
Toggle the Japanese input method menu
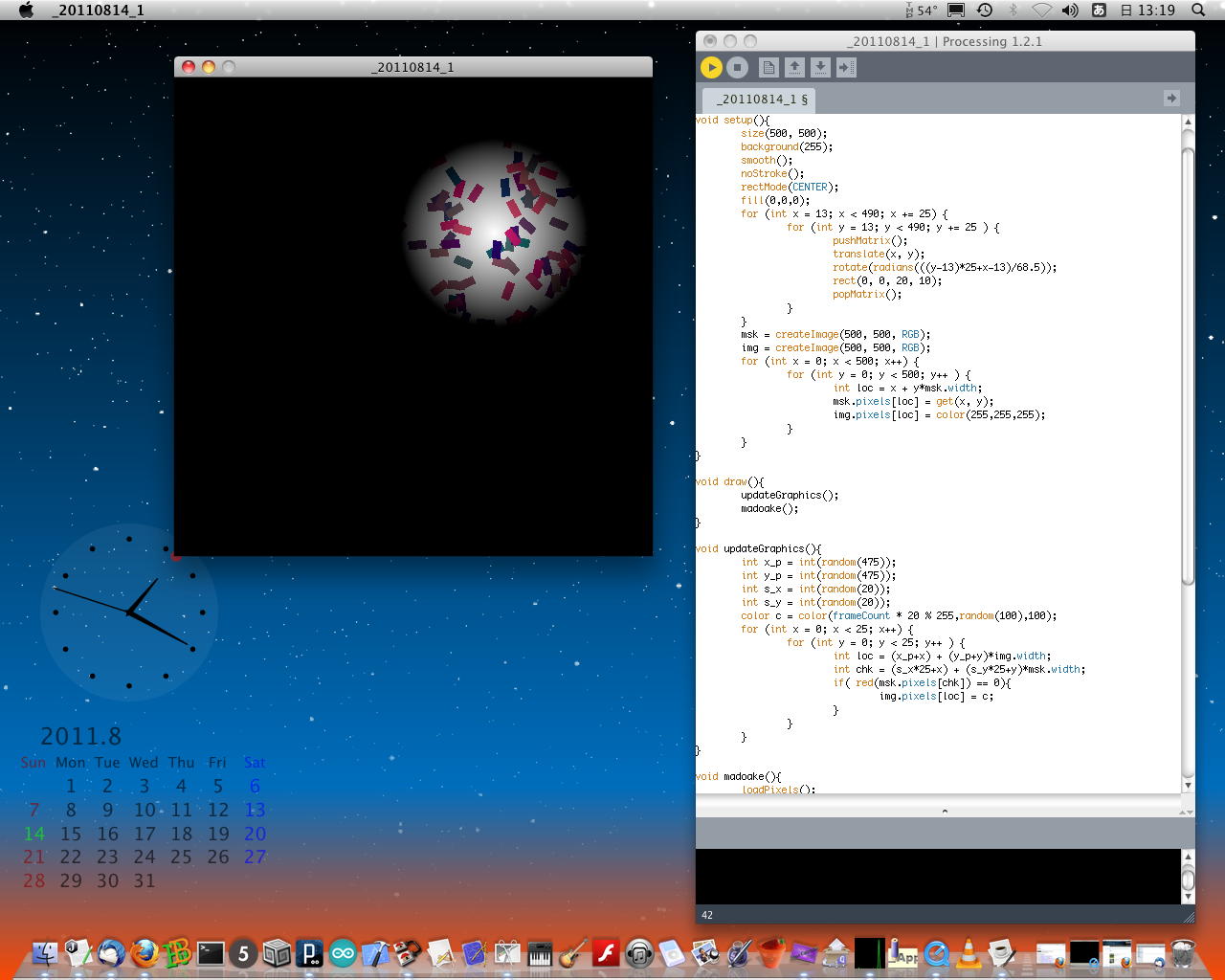point(1099,11)
